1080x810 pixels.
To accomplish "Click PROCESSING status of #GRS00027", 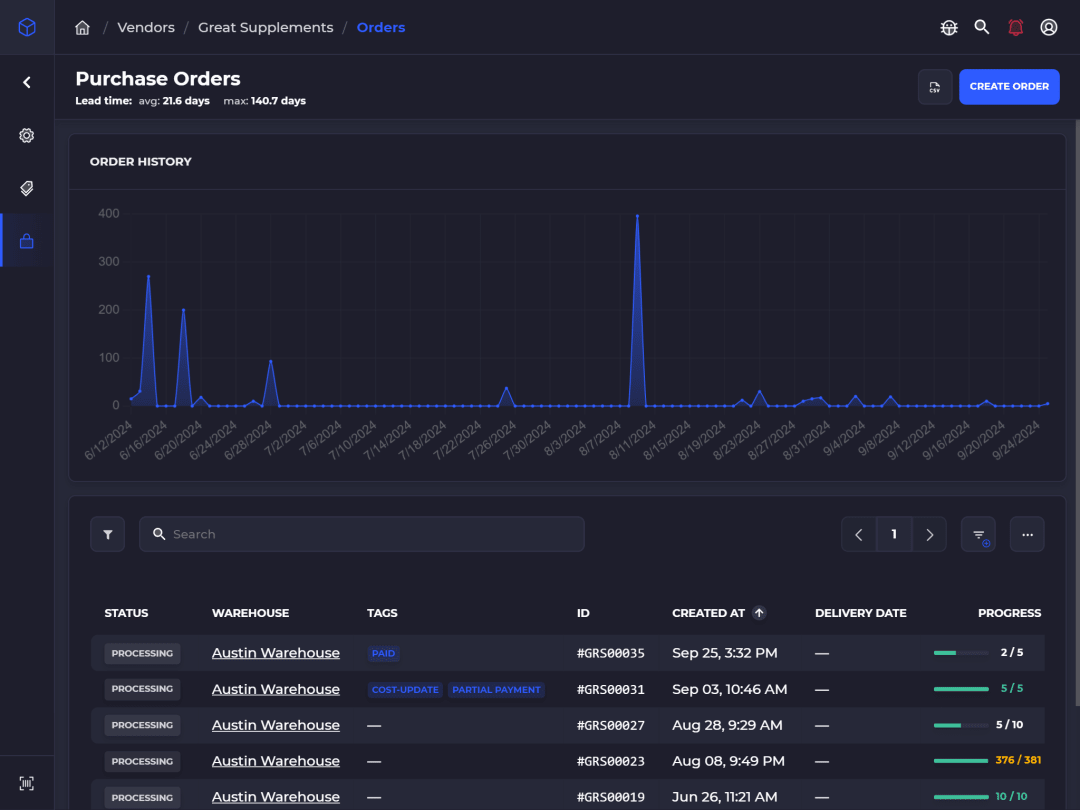I will point(143,725).
